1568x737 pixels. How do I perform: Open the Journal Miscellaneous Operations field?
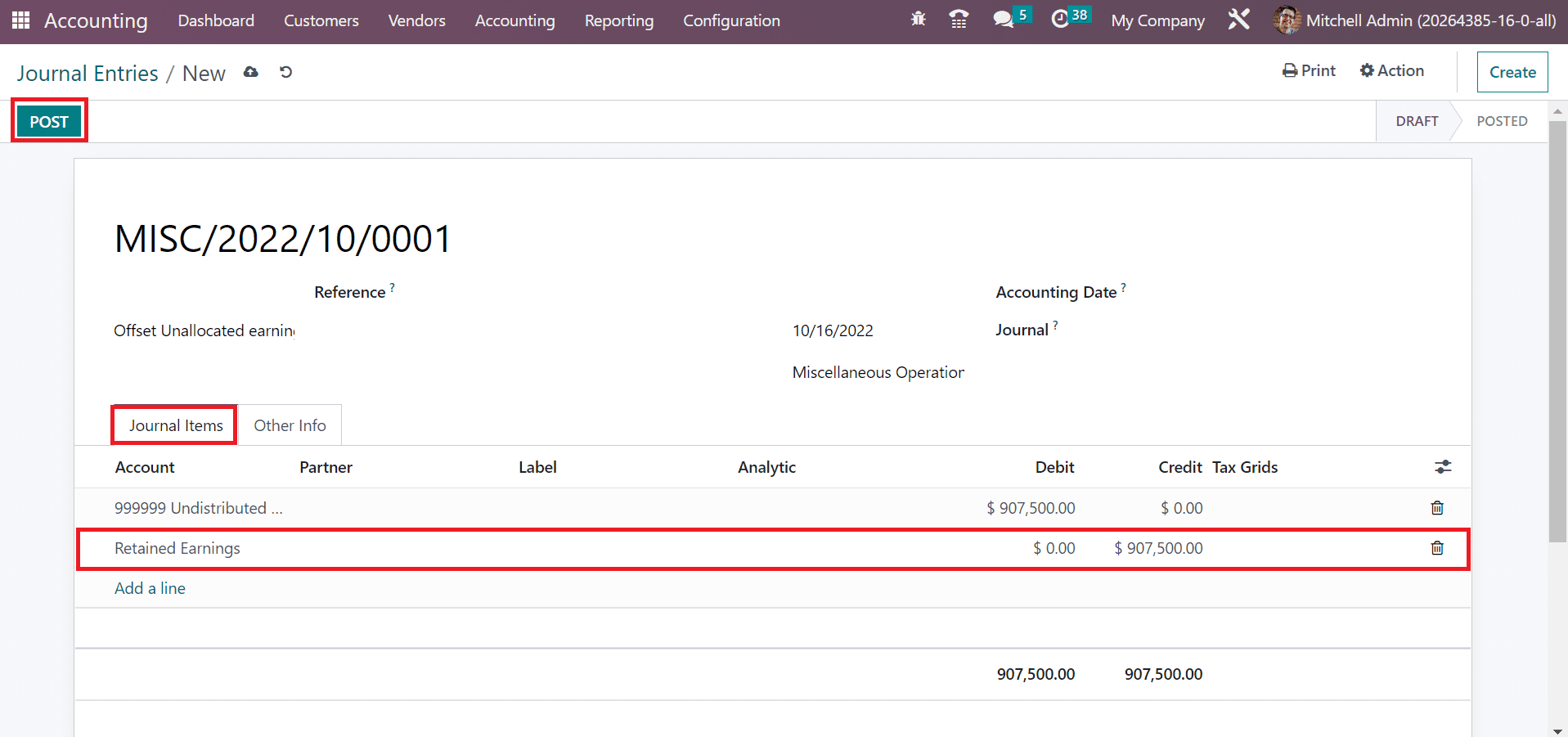878,372
